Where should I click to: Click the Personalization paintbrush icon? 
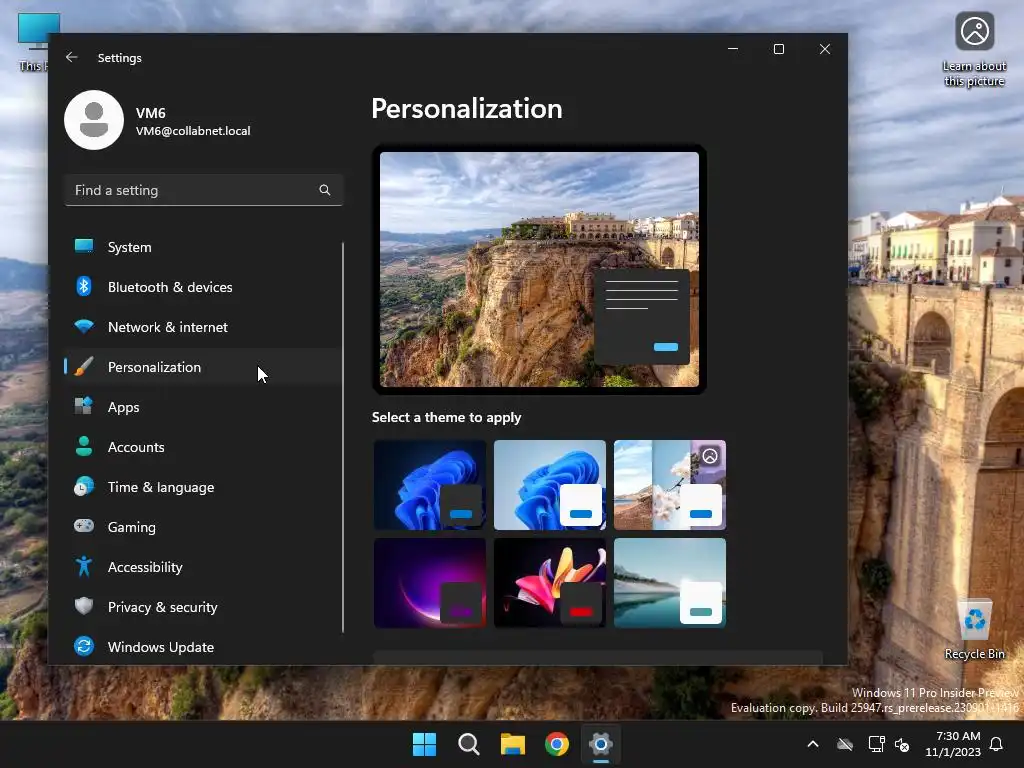(x=84, y=366)
